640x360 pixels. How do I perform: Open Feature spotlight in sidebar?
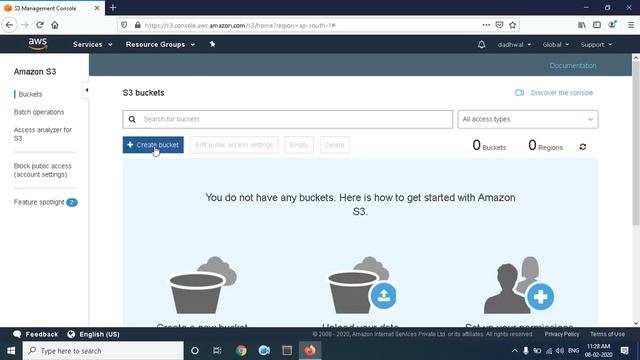(39, 202)
